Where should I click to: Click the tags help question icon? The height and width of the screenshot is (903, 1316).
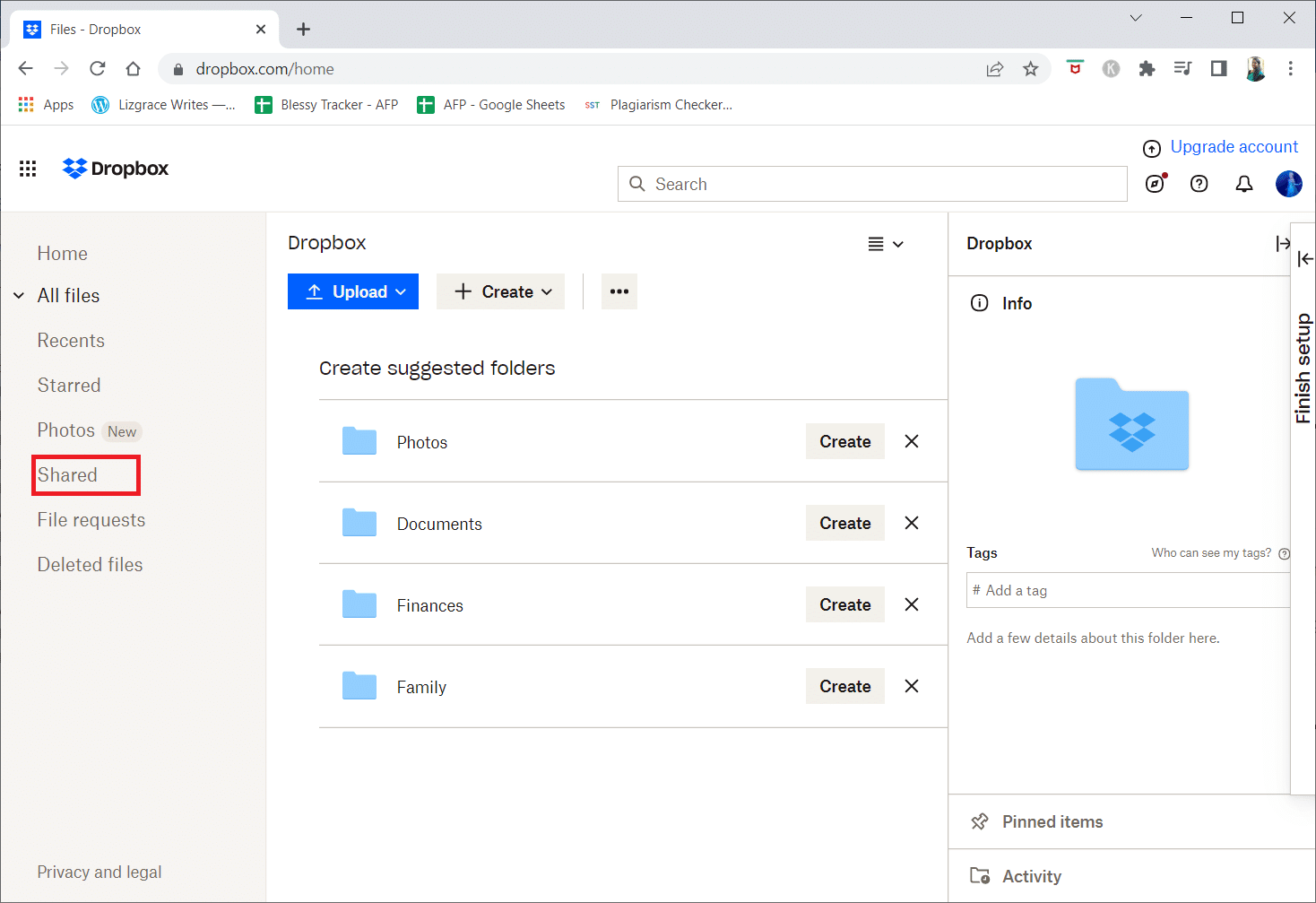[1284, 553]
